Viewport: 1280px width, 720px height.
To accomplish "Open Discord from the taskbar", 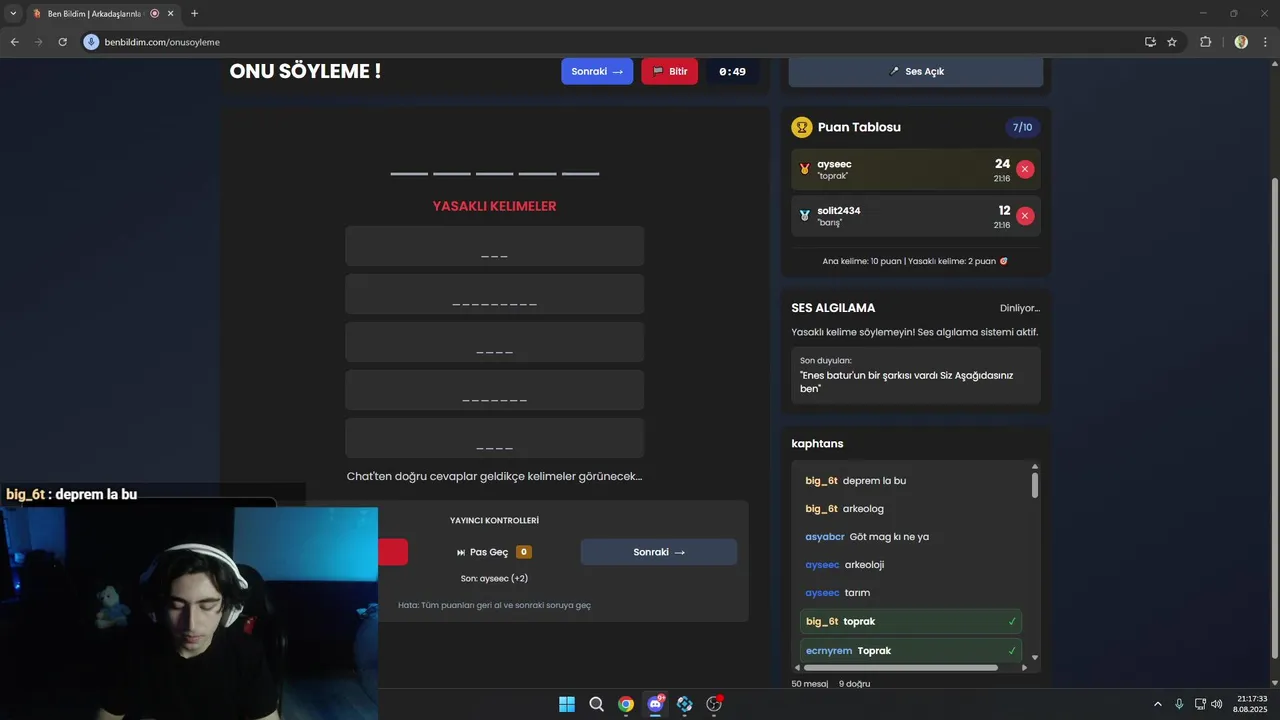I will click(655, 704).
